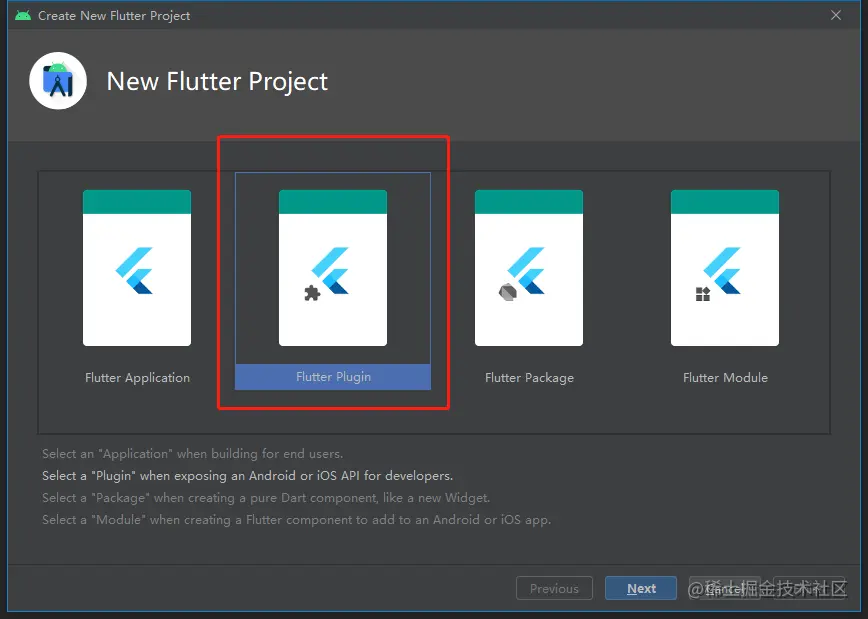This screenshot has width=868, height=619.
Task: Click the Flutter Module label
Action: 725,378
